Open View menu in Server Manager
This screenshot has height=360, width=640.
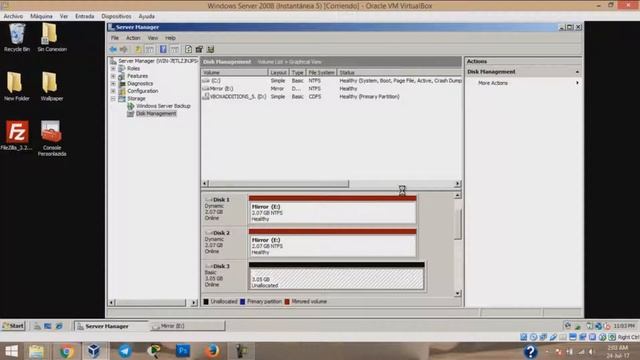tap(153, 38)
